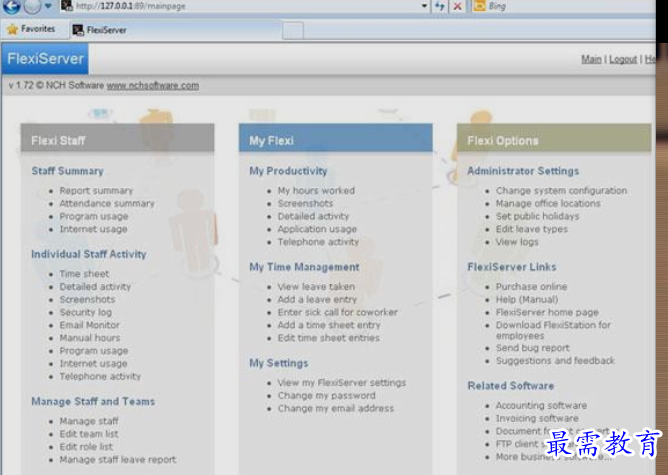
Task: Open the Favorites star button
Action: [31, 29]
